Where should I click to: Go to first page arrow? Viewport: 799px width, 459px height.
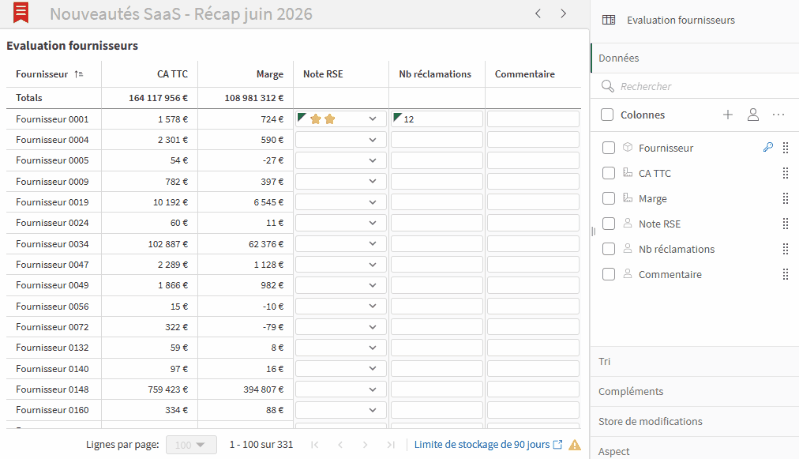(x=315, y=445)
